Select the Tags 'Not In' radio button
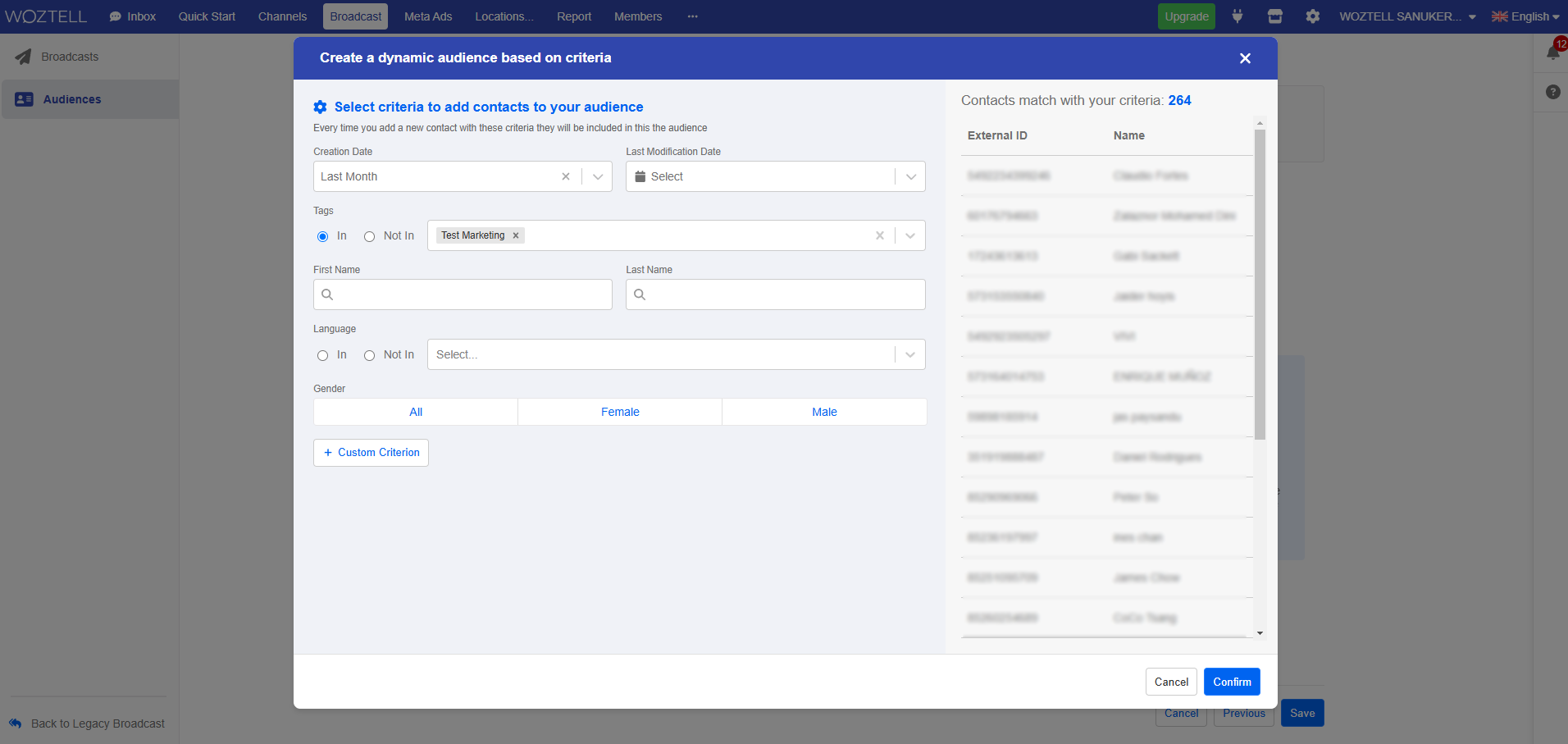This screenshot has height=744, width=1568. 370,236
